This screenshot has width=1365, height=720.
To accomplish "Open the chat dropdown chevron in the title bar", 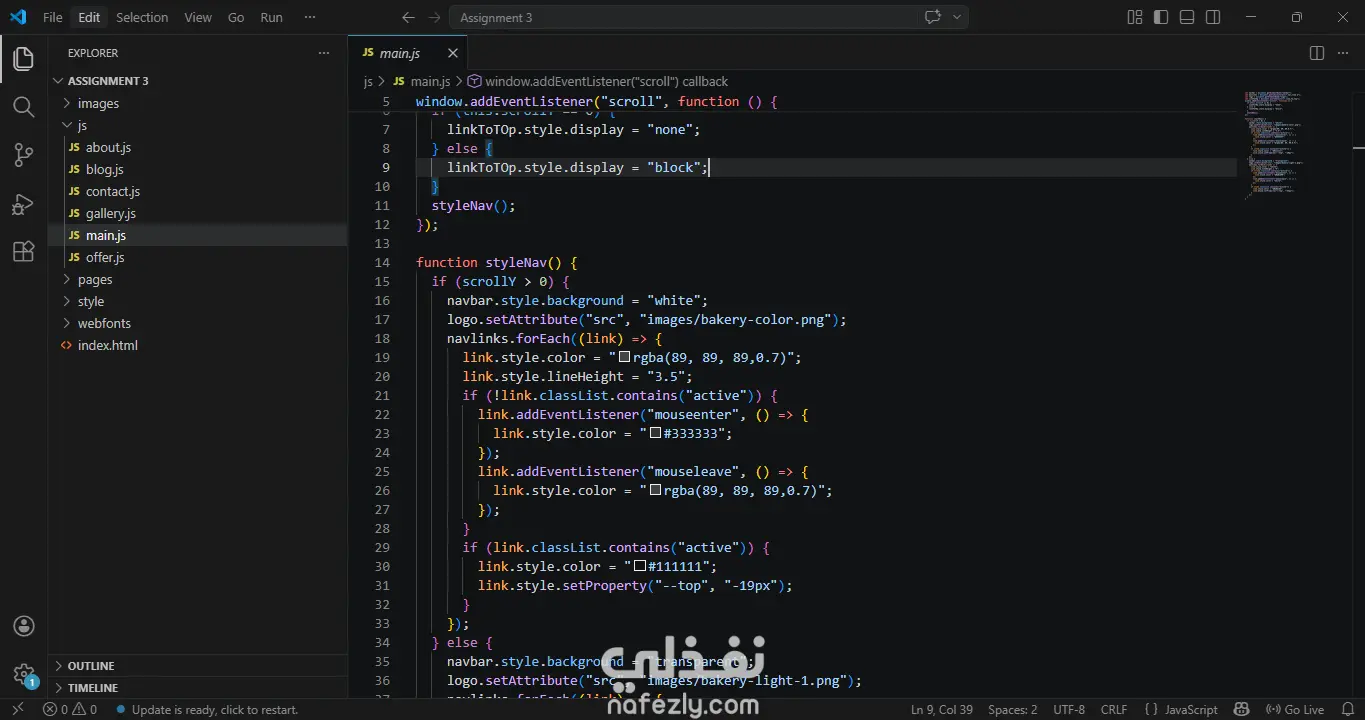I will (957, 17).
